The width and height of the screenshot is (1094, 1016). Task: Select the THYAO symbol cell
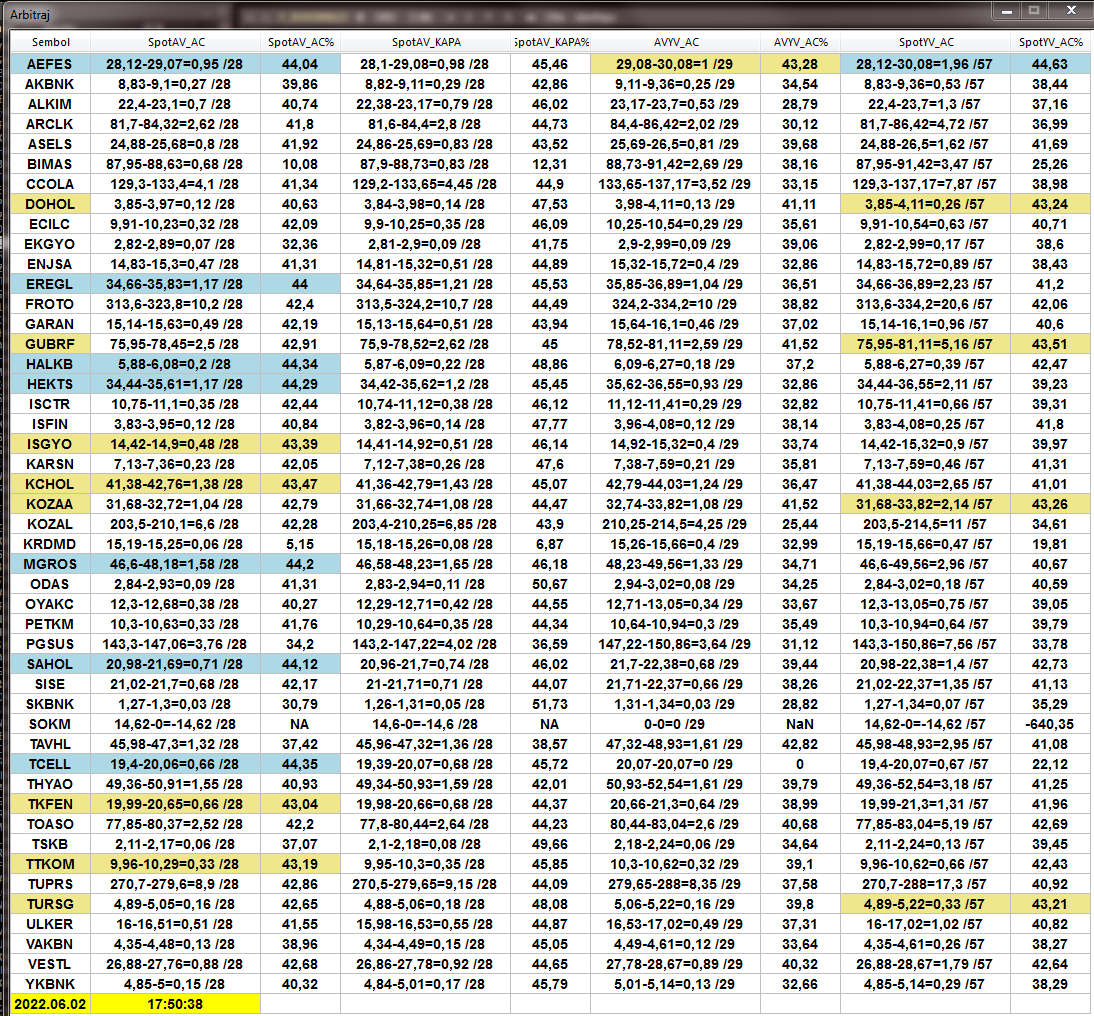[50, 784]
